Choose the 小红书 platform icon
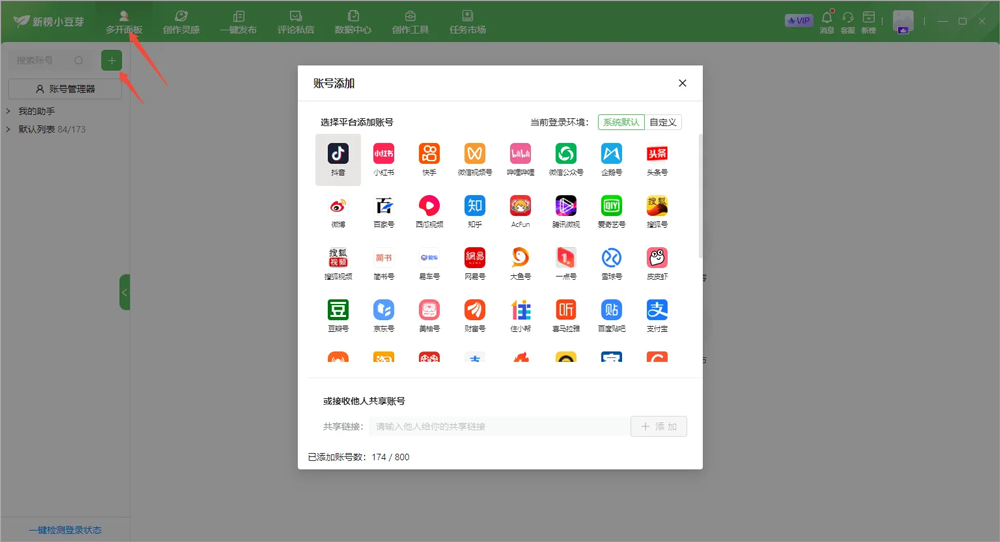Viewport: 1000px width, 542px height. click(384, 158)
